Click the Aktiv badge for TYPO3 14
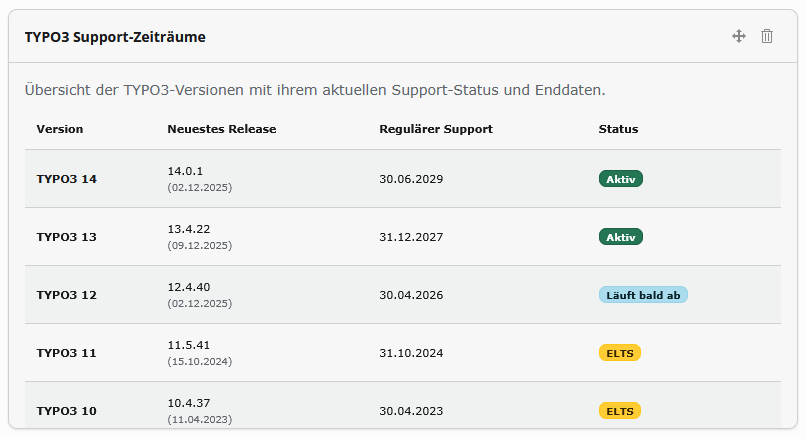 click(x=620, y=179)
